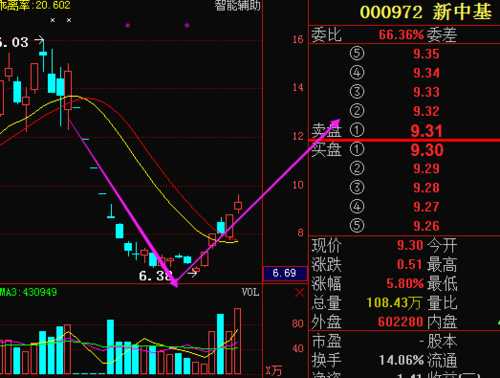Select the buy price 9.30
This screenshot has width=500, height=378.
tap(427, 150)
